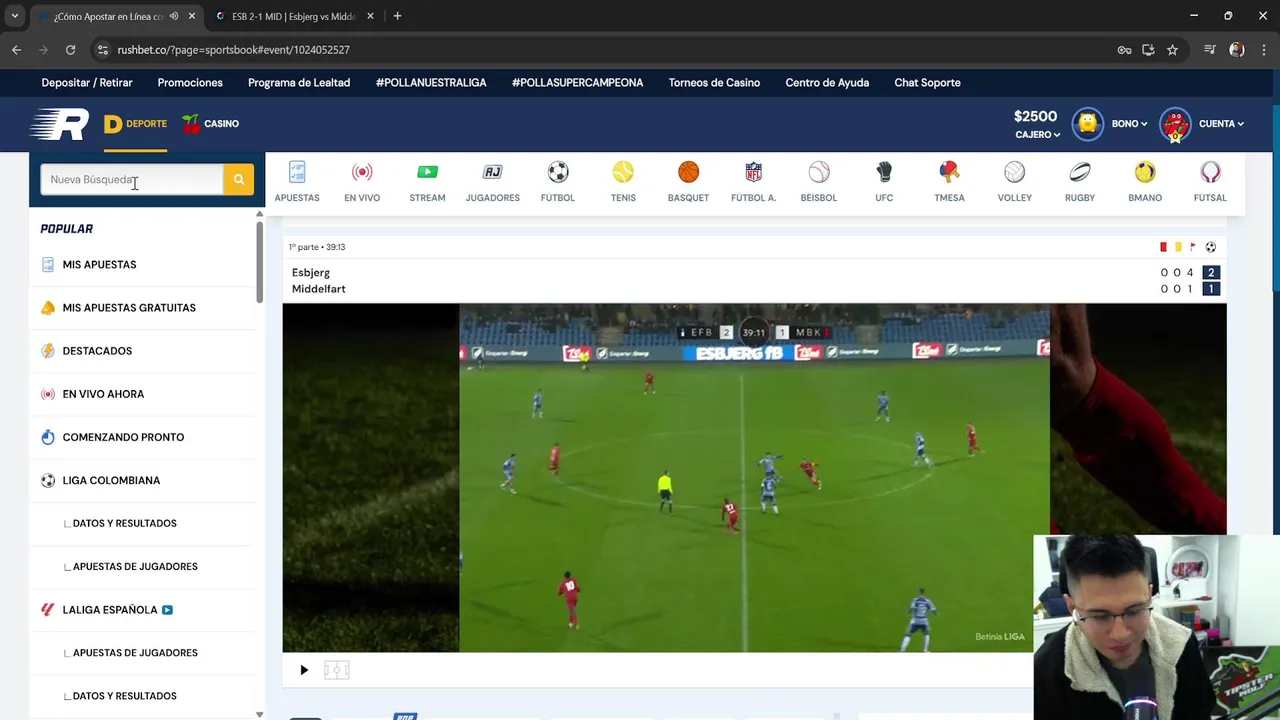Expand the Cajero dropdown

click(1038, 135)
